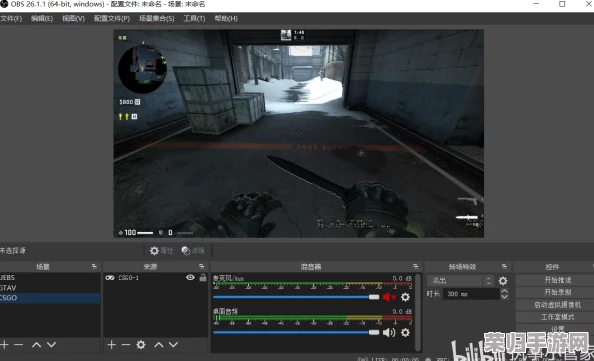Click 桌面音频 0.0 dB level readout
Image resolution: width=594 pixels, height=361 pixels.
(x=402, y=311)
